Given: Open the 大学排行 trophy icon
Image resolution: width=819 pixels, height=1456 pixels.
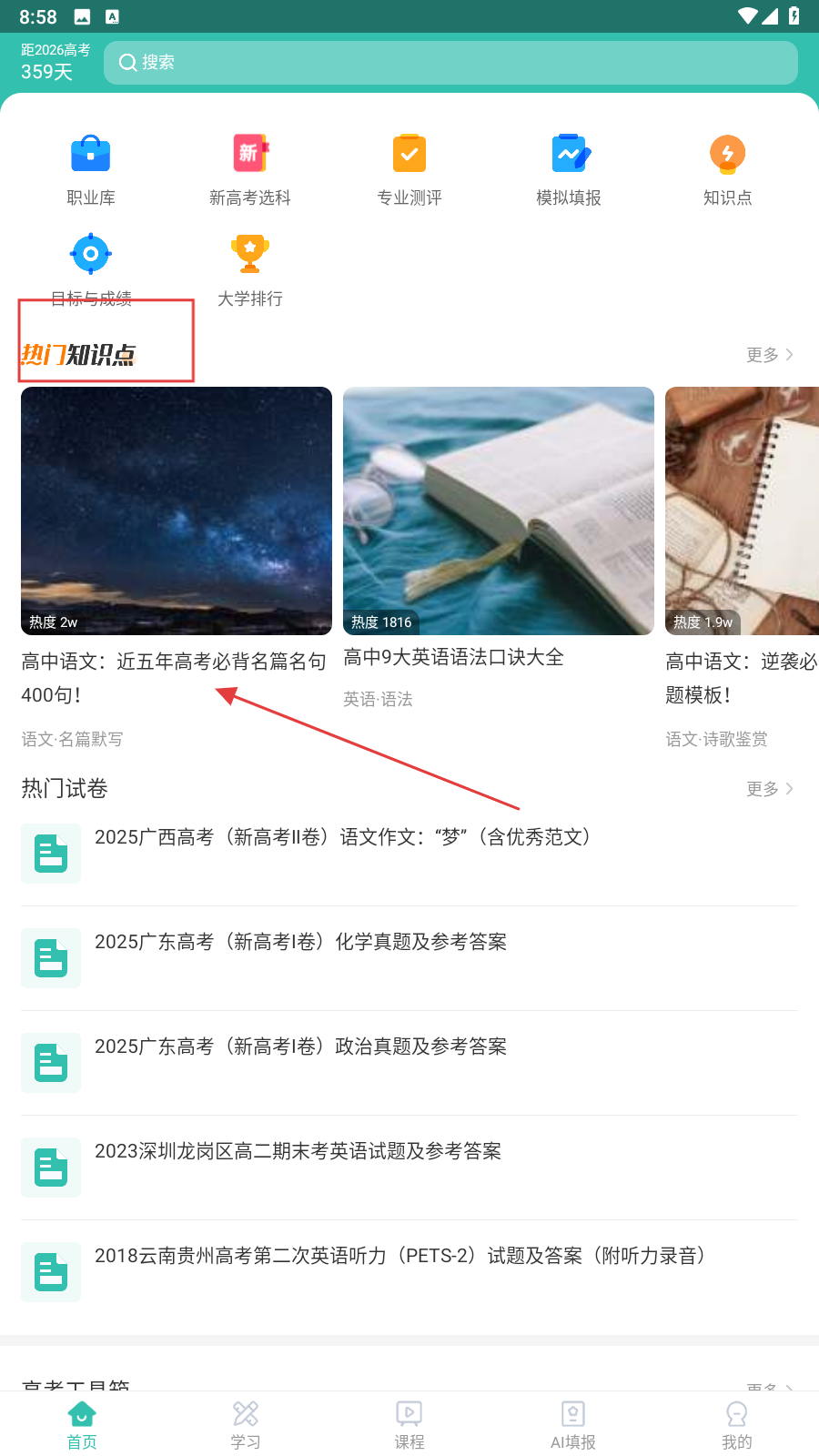Looking at the screenshot, I should (250, 254).
